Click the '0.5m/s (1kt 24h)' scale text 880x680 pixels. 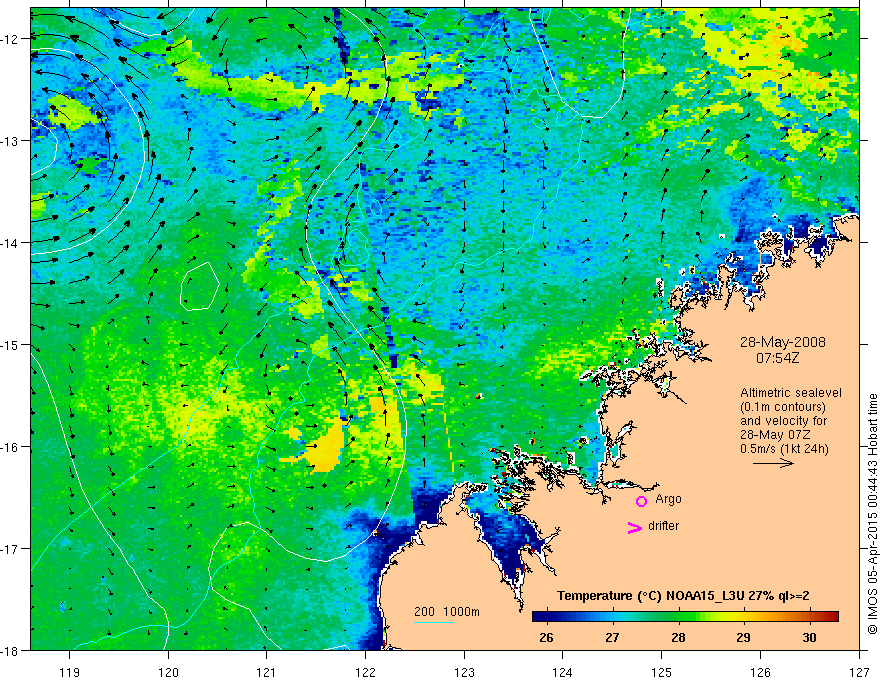click(x=785, y=449)
